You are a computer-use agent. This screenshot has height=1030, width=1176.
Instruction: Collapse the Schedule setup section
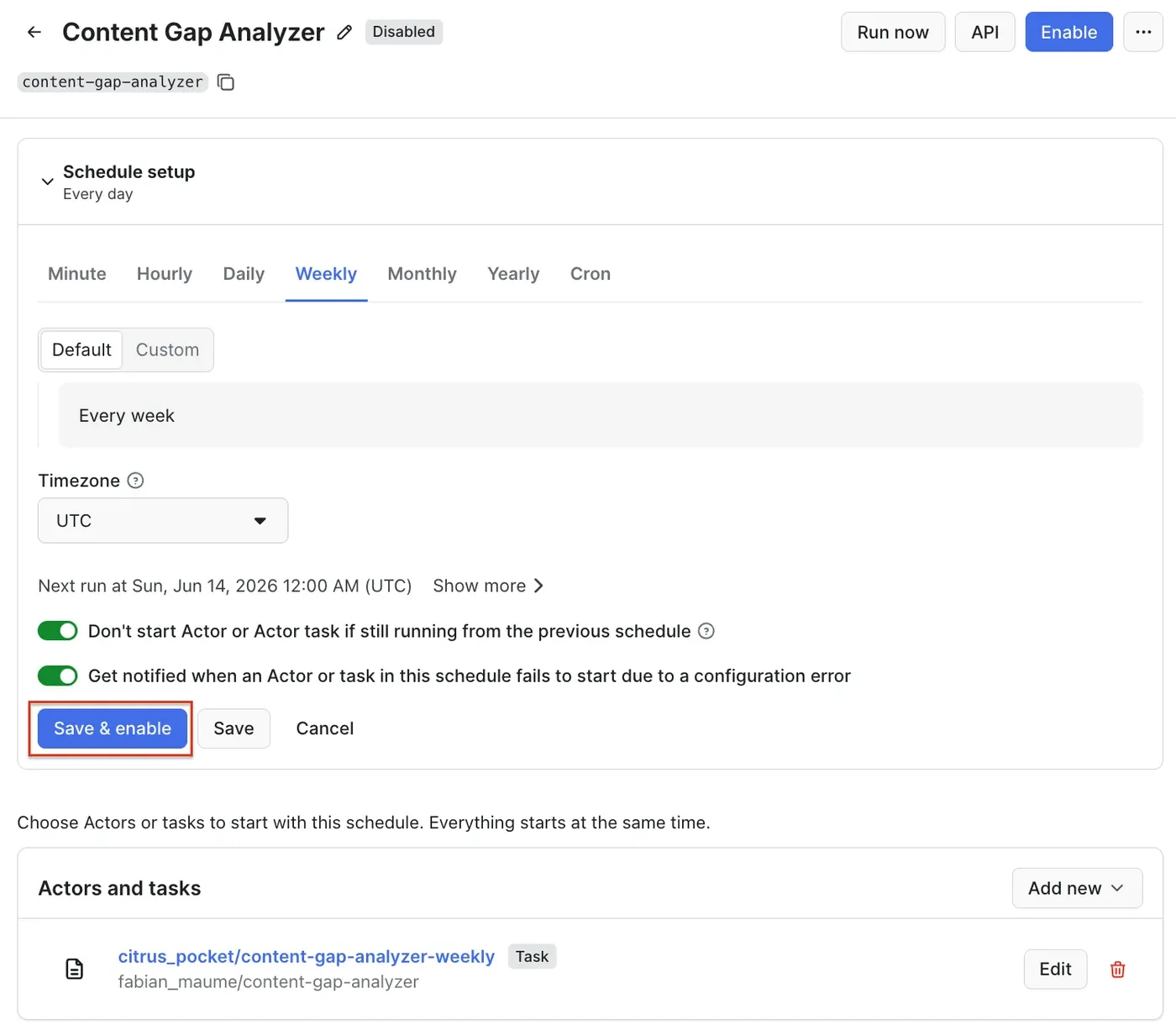48,181
